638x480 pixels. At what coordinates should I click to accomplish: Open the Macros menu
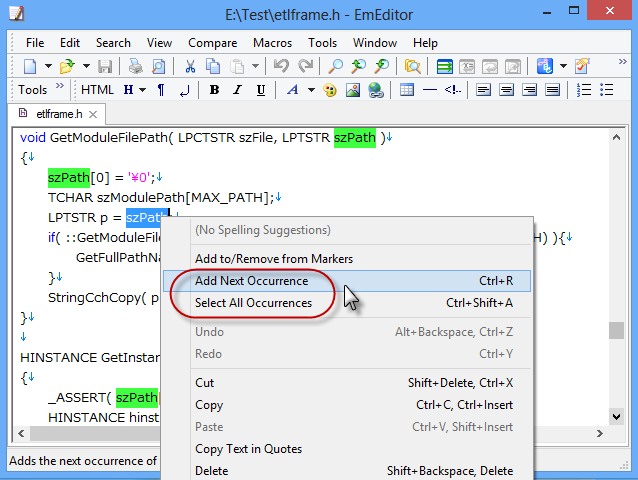pyautogui.click(x=272, y=43)
